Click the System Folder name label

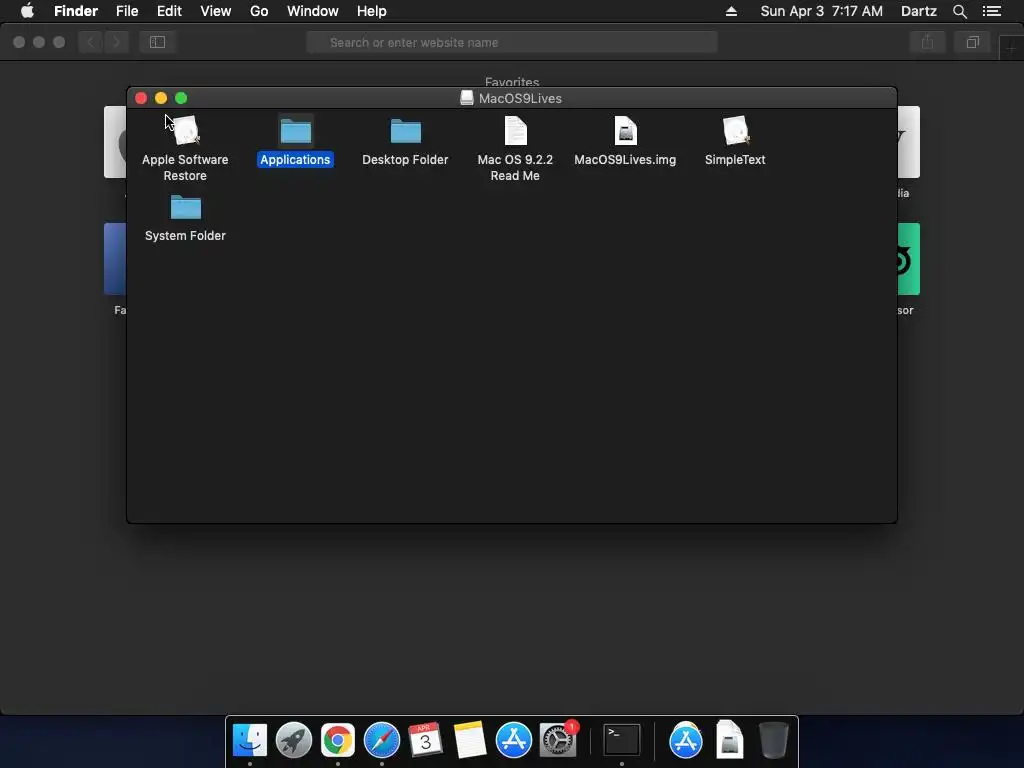(x=185, y=236)
